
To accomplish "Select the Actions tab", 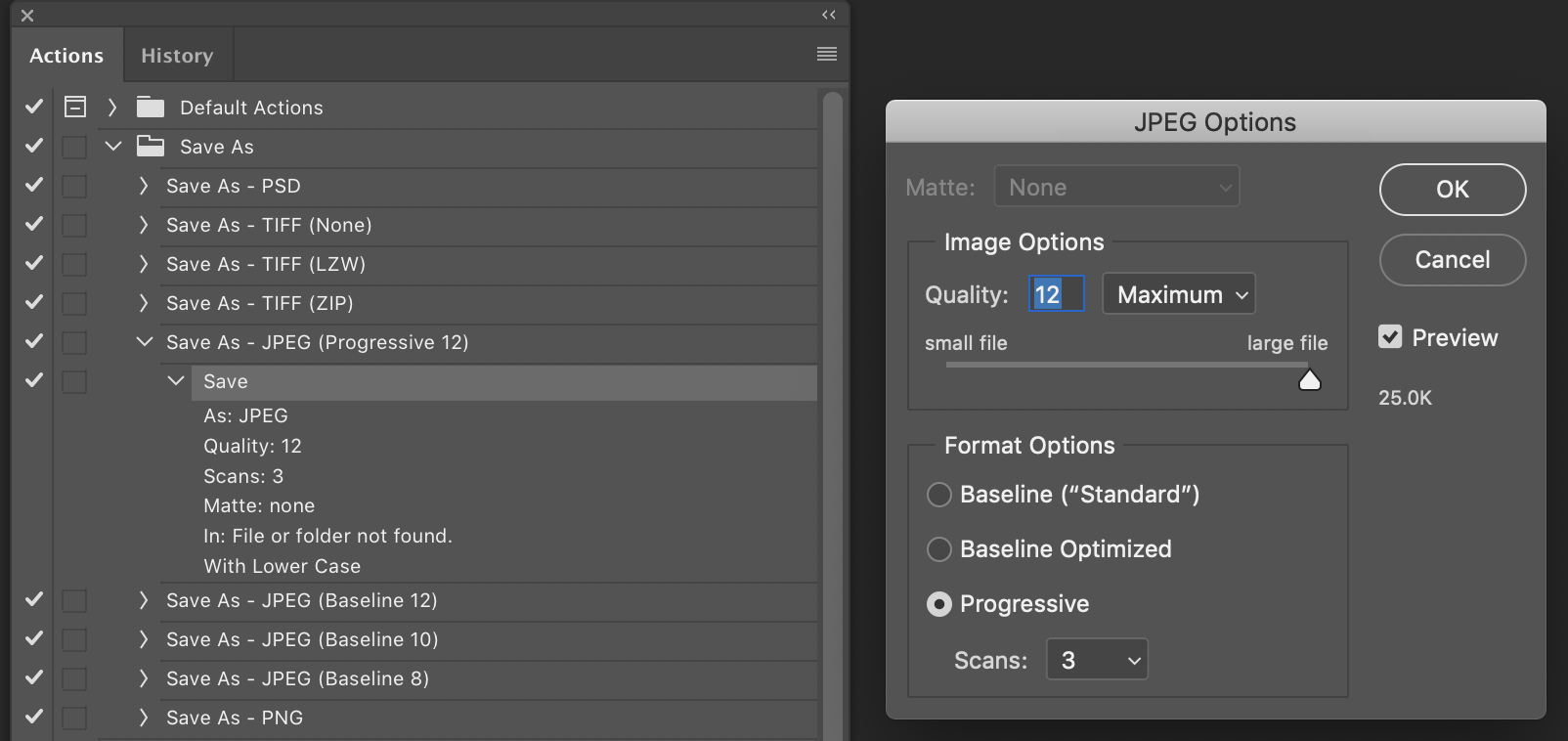I will pyautogui.click(x=66, y=56).
